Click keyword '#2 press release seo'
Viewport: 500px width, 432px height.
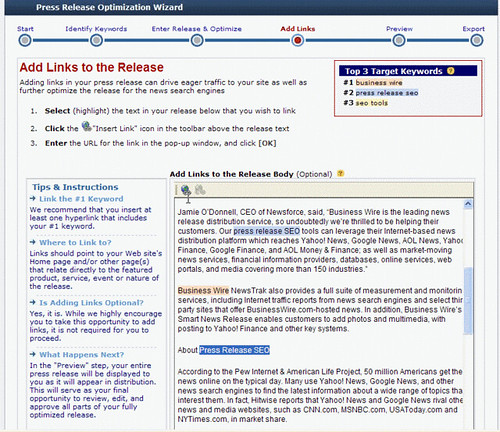tap(381, 93)
